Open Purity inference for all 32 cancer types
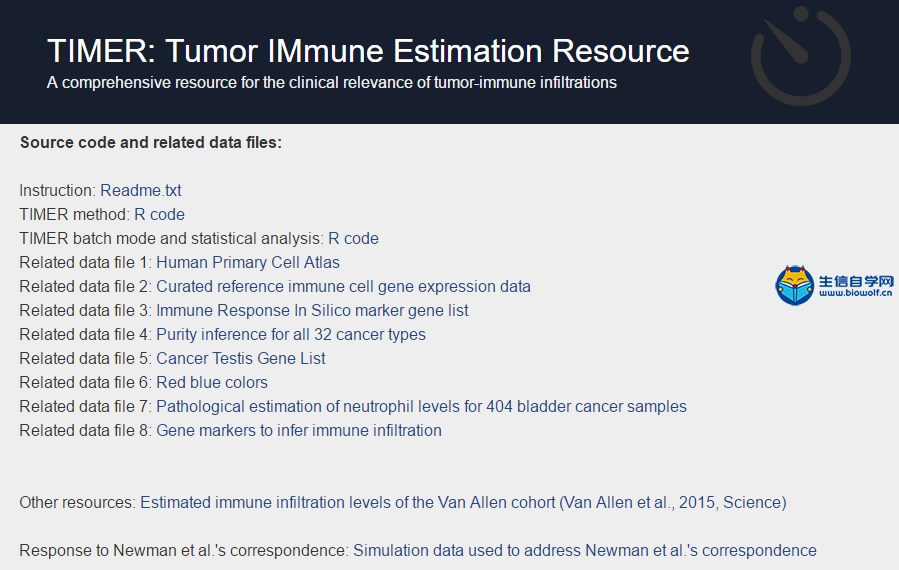The width and height of the screenshot is (899, 570). click(291, 334)
